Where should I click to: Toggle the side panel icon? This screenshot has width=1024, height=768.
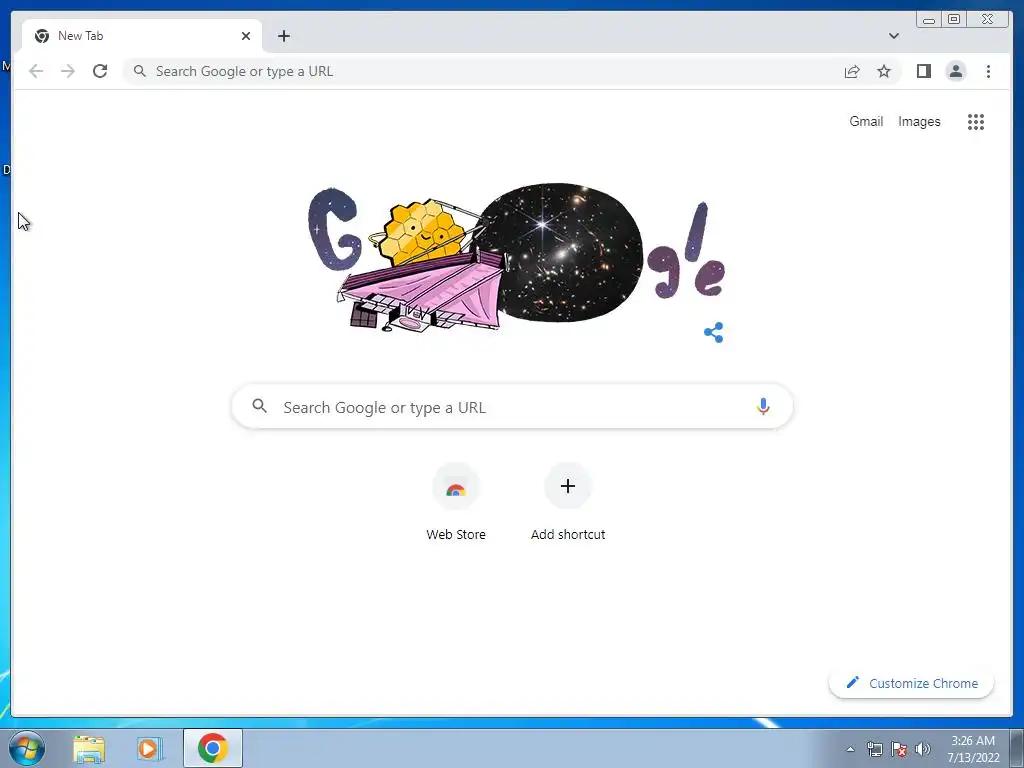[923, 71]
